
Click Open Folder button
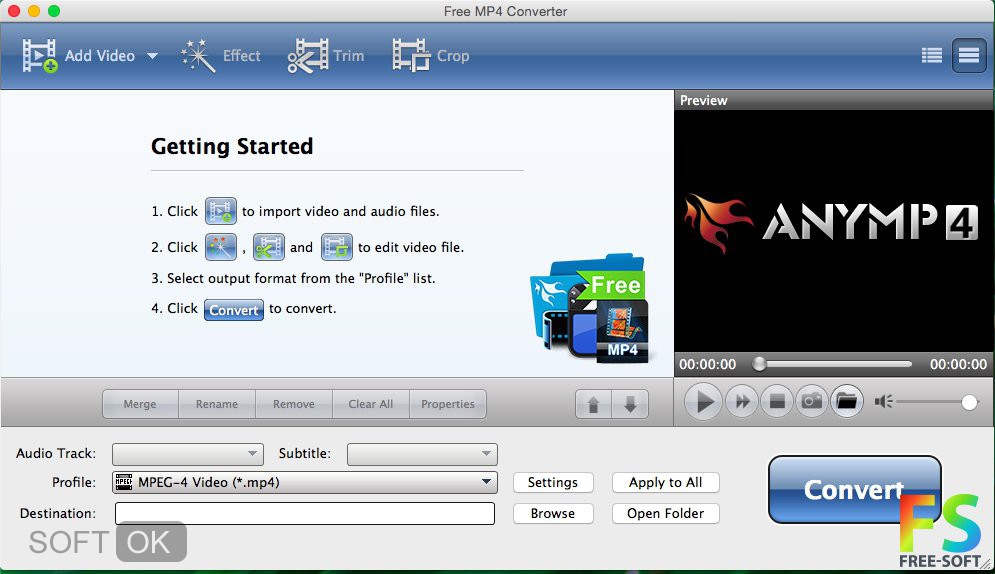coord(666,514)
